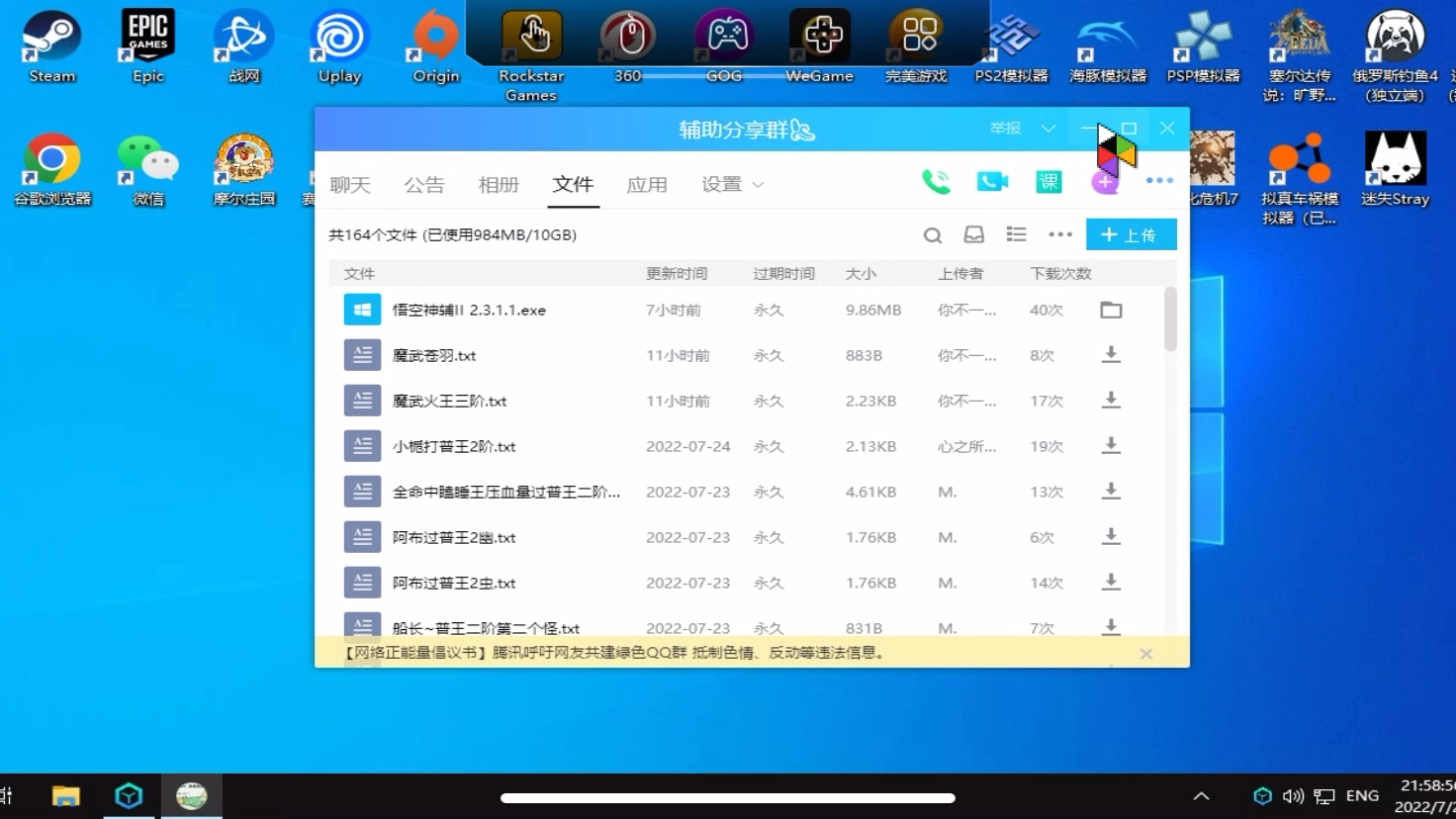Open the 相册 tab
The width and height of the screenshot is (1456, 819).
tap(499, 185)
